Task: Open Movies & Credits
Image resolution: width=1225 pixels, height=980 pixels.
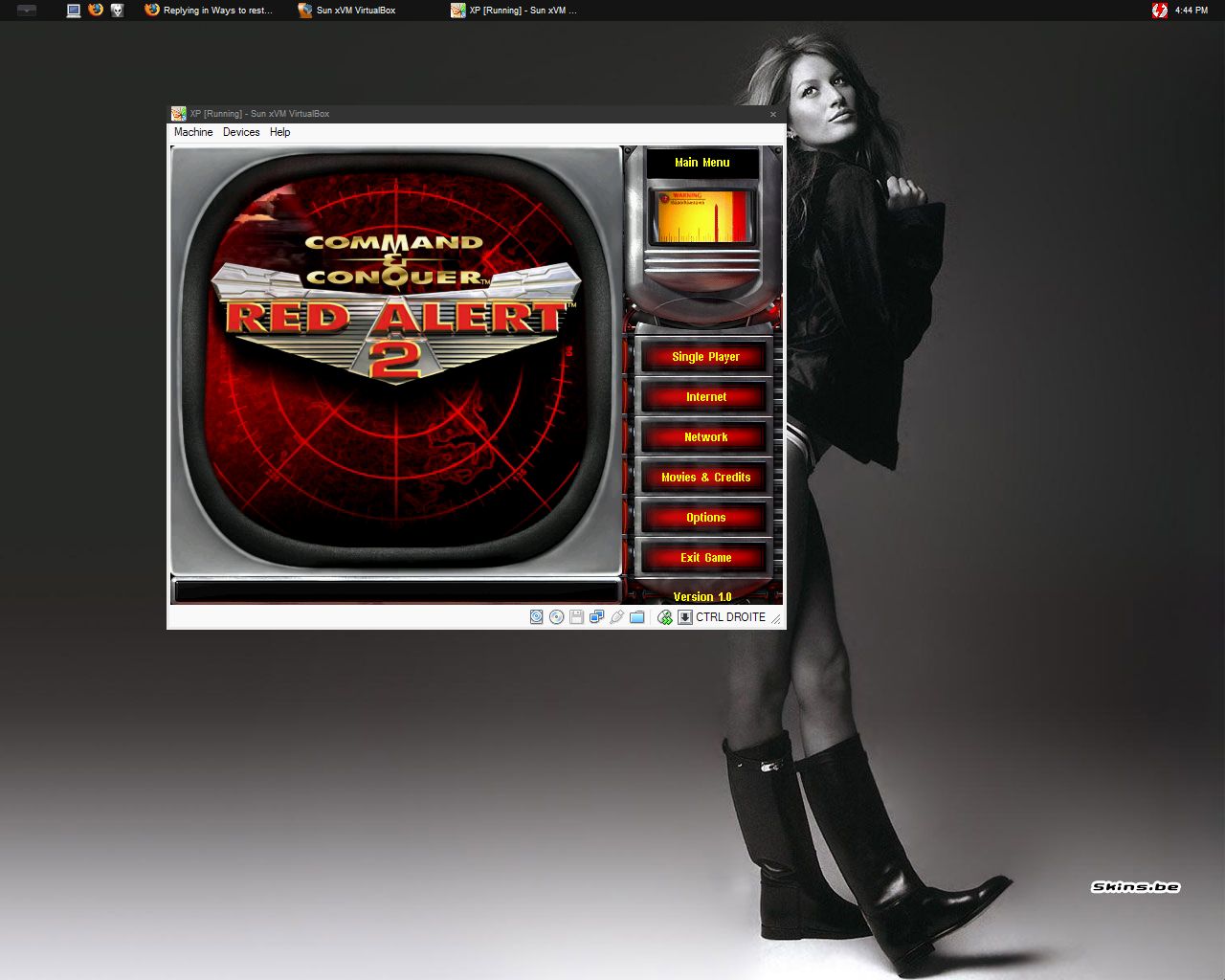Action: 705,478
